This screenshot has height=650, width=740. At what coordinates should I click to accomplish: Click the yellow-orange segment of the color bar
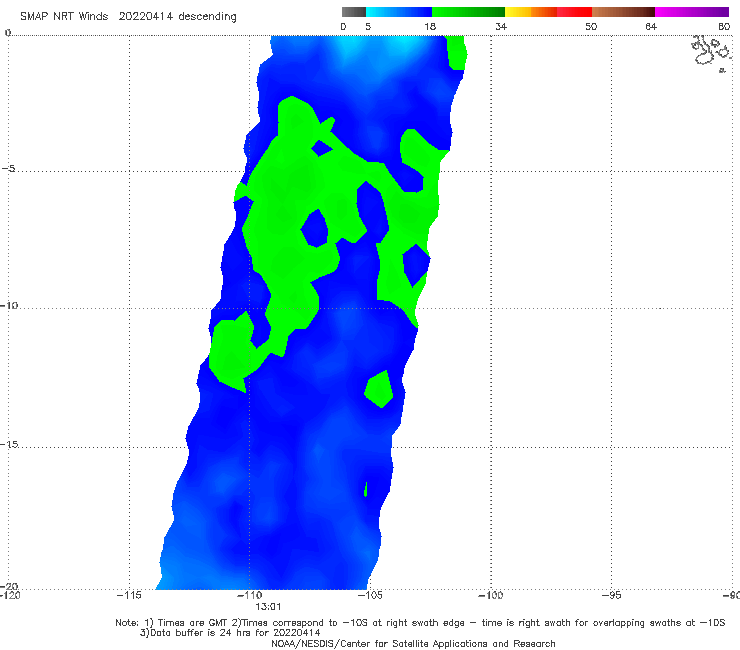coord(531,12)
